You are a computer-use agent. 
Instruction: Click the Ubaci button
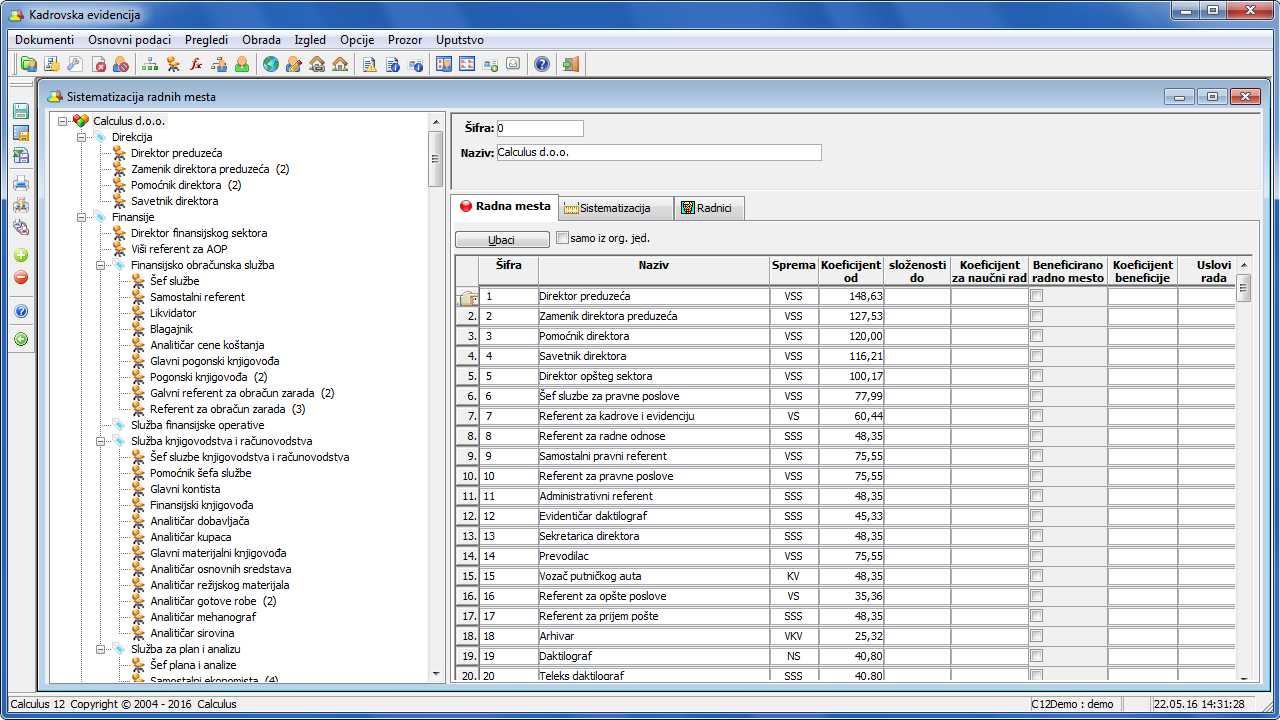tap(502, 240)
